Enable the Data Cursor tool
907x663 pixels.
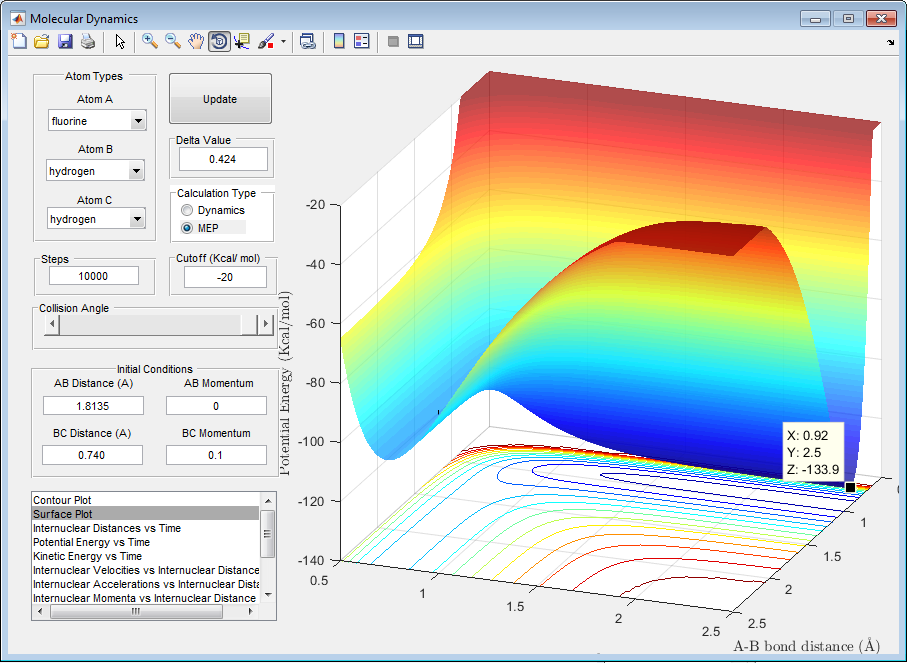pyautogui.click(x=242, y=41)
